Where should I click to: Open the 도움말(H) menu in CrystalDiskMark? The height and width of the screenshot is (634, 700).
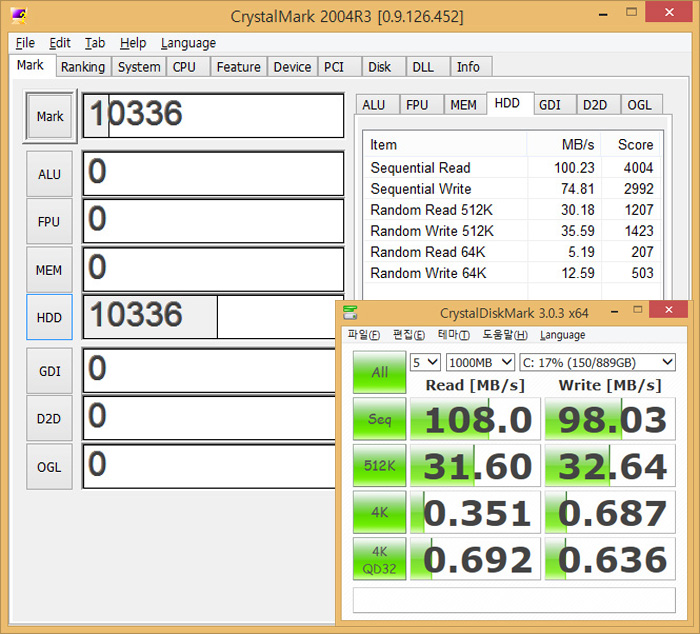tap(505, 334)
